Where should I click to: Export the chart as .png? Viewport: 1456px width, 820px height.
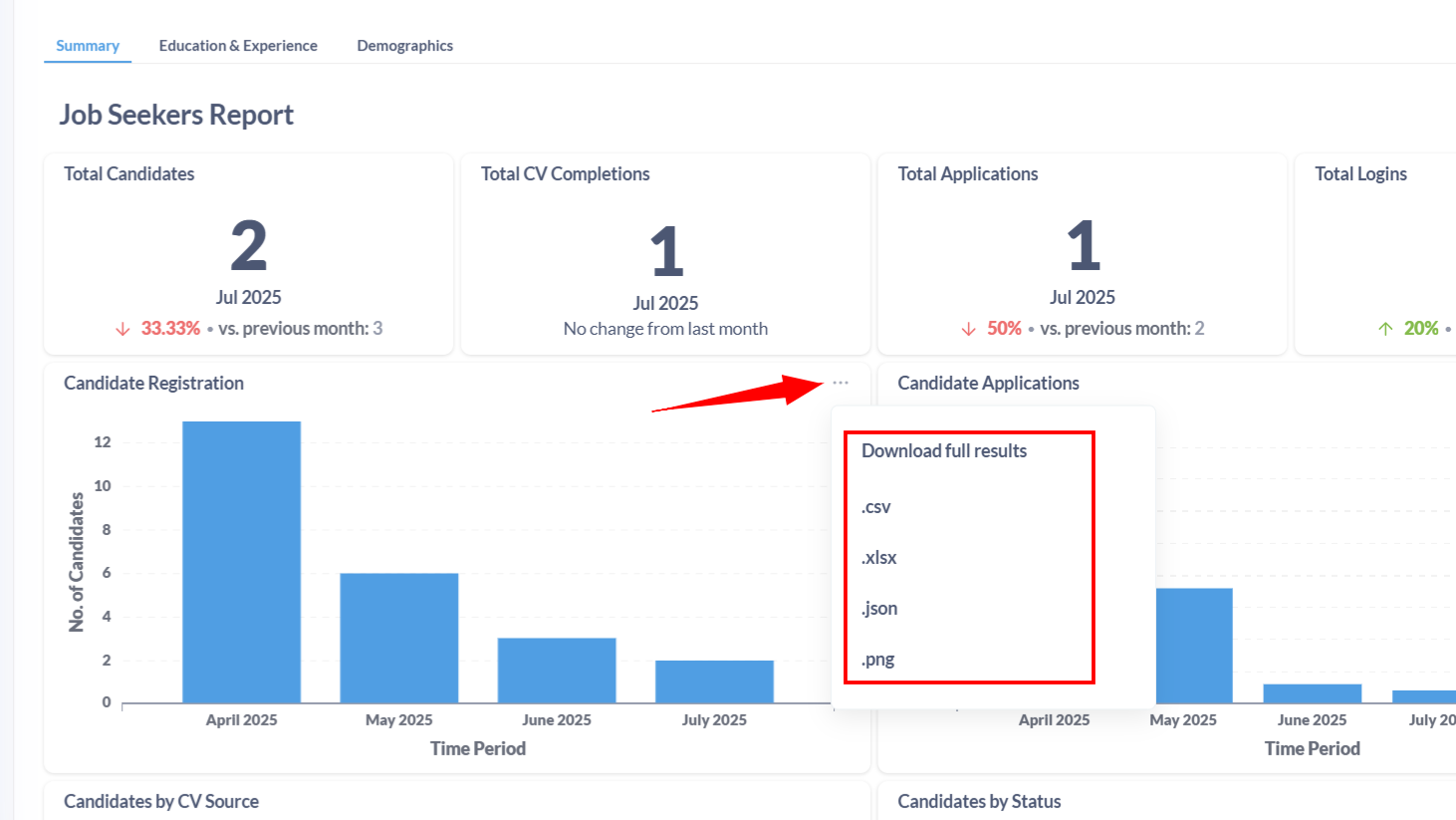[x=878, y=660]
